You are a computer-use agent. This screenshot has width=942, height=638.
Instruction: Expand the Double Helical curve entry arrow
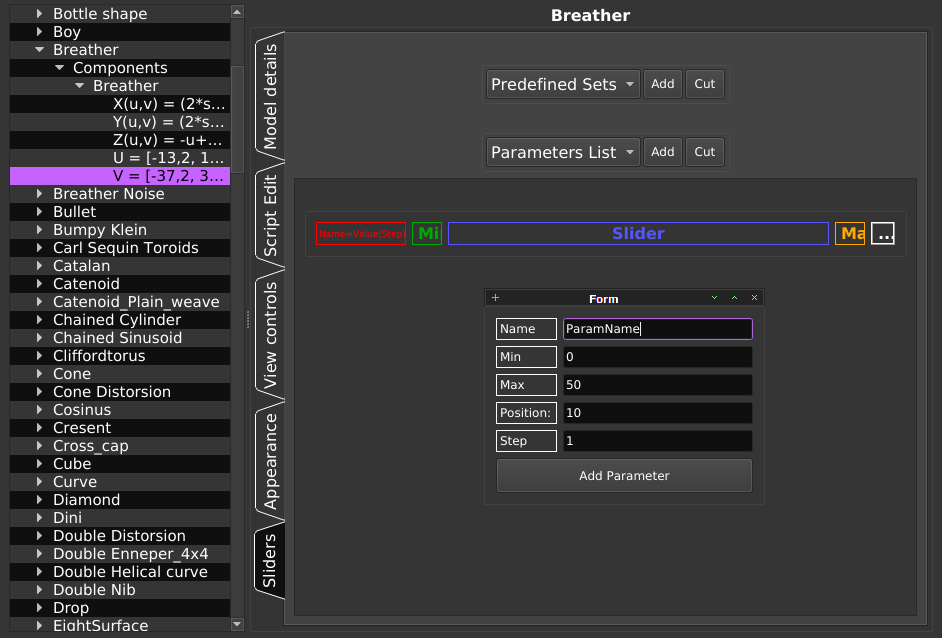(40, 572)
